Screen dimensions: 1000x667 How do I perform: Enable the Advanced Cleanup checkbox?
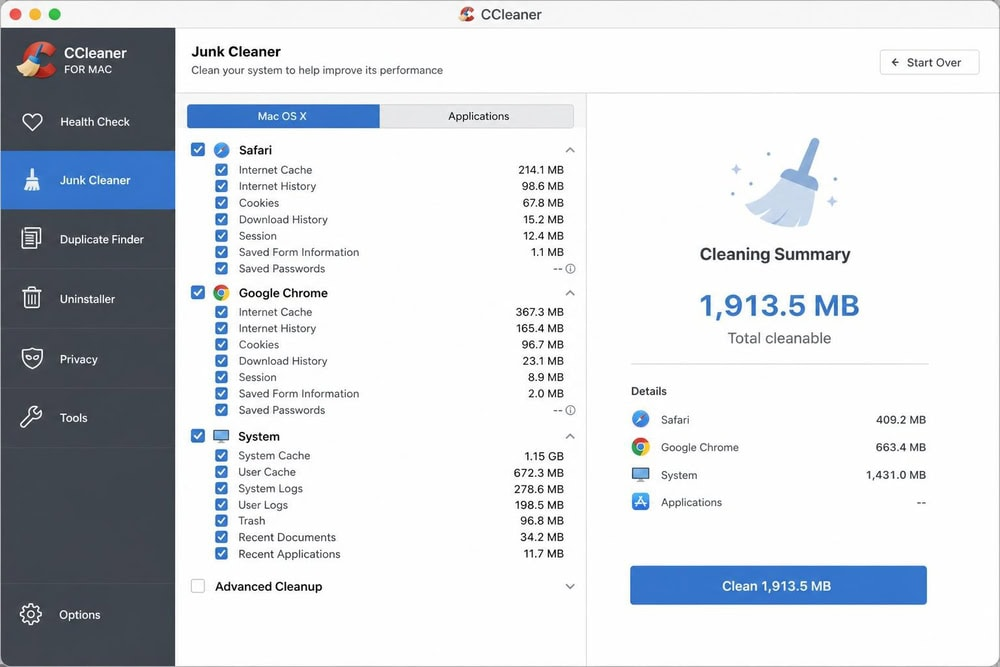tap(198, 586)
